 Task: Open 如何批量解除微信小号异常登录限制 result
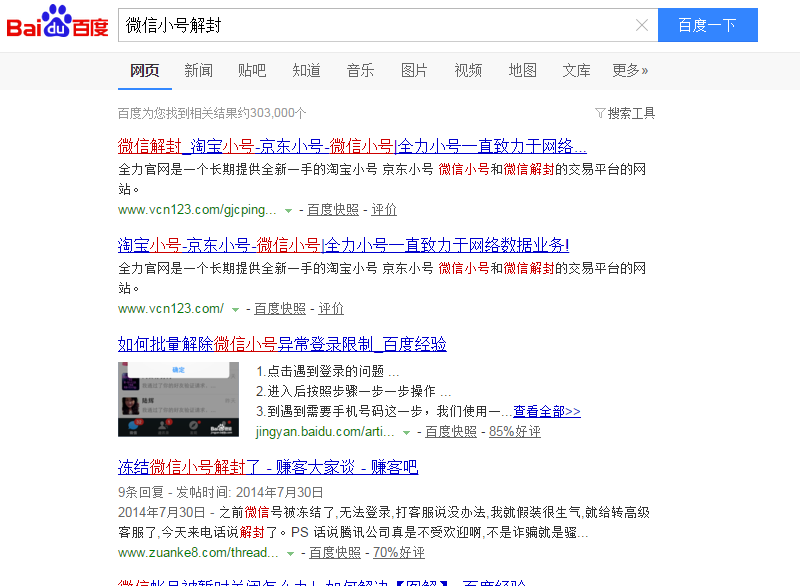point(282,344)
